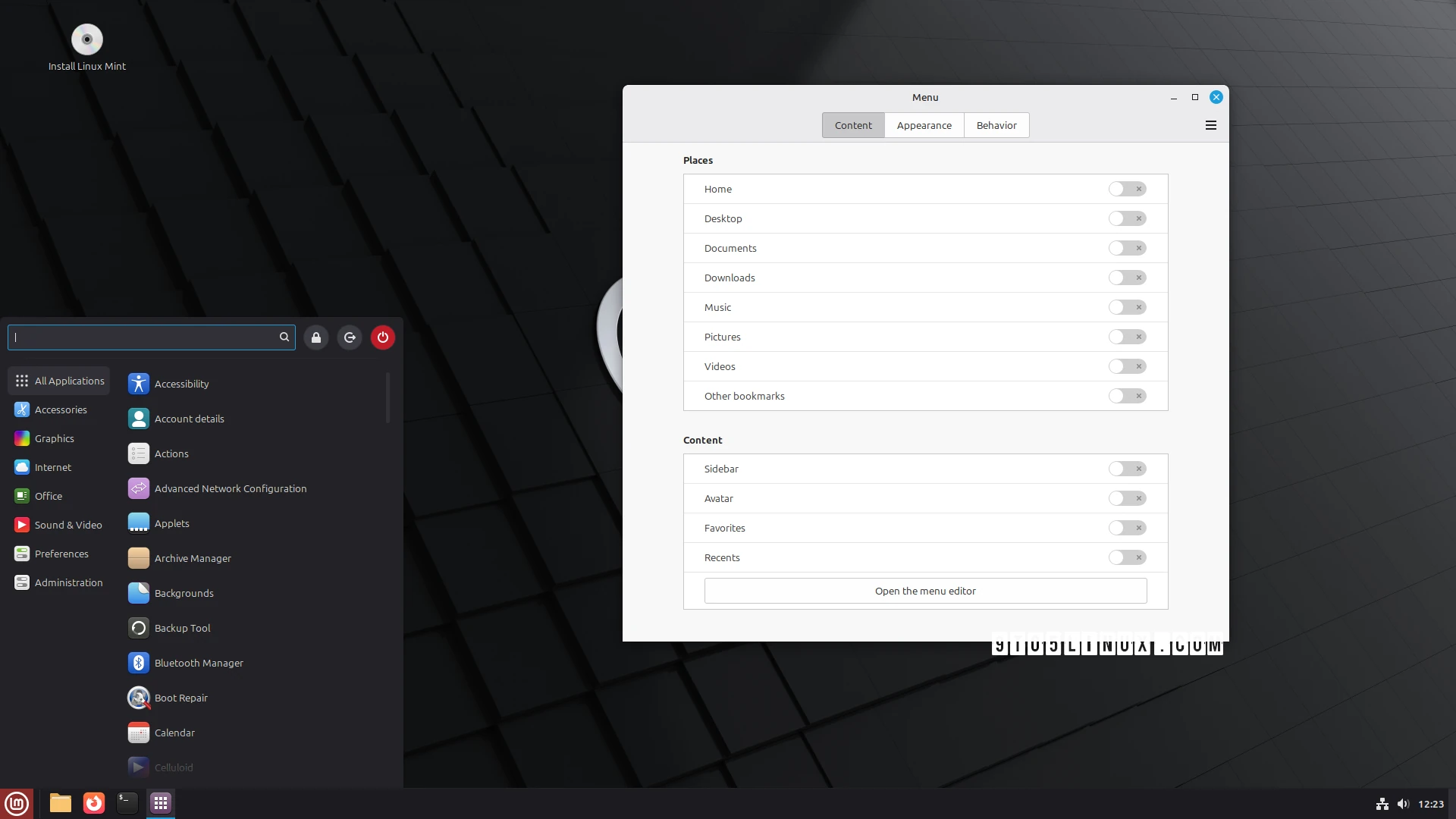Launch Bluetooth Manager from the app list
The height and width of the screenshot is (819, 1456).
tap(199, 662)
